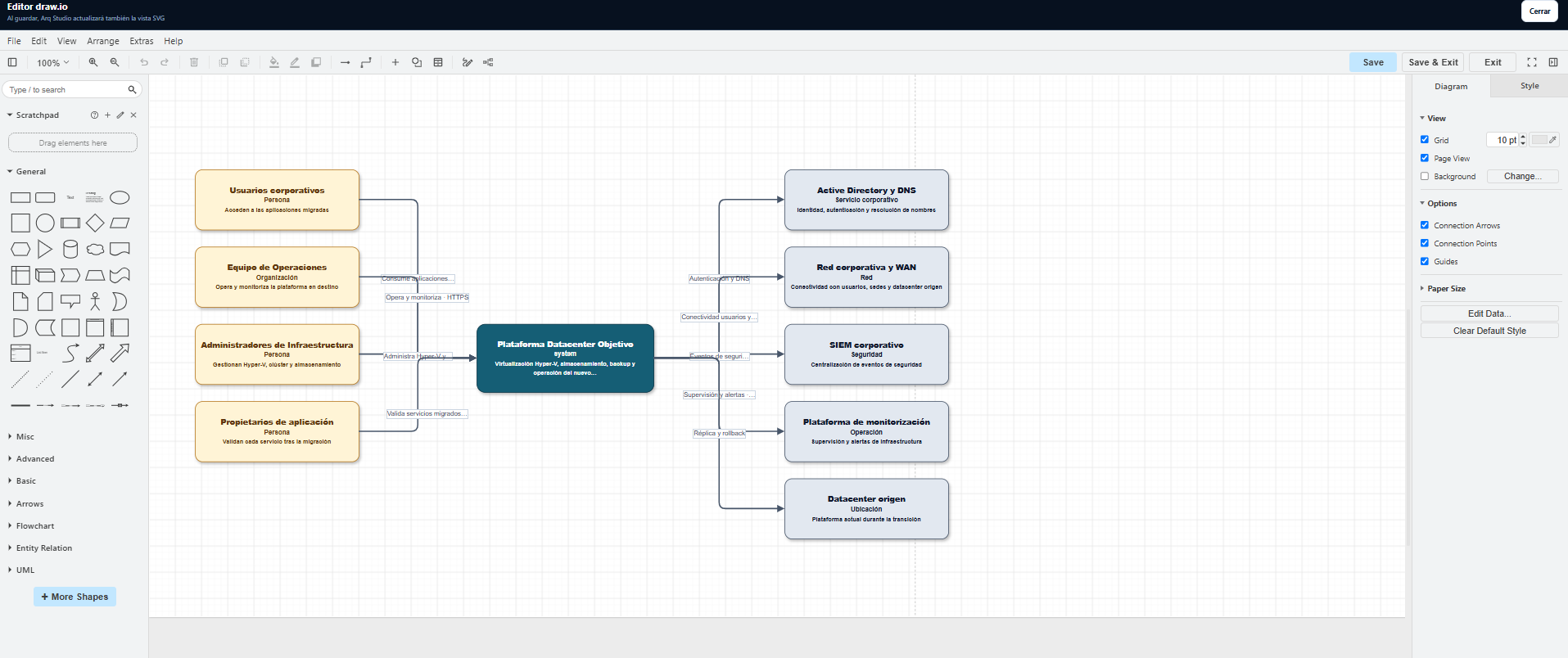Disable the Guides checkbox

pyautogui.click(x=1425, y=261)
